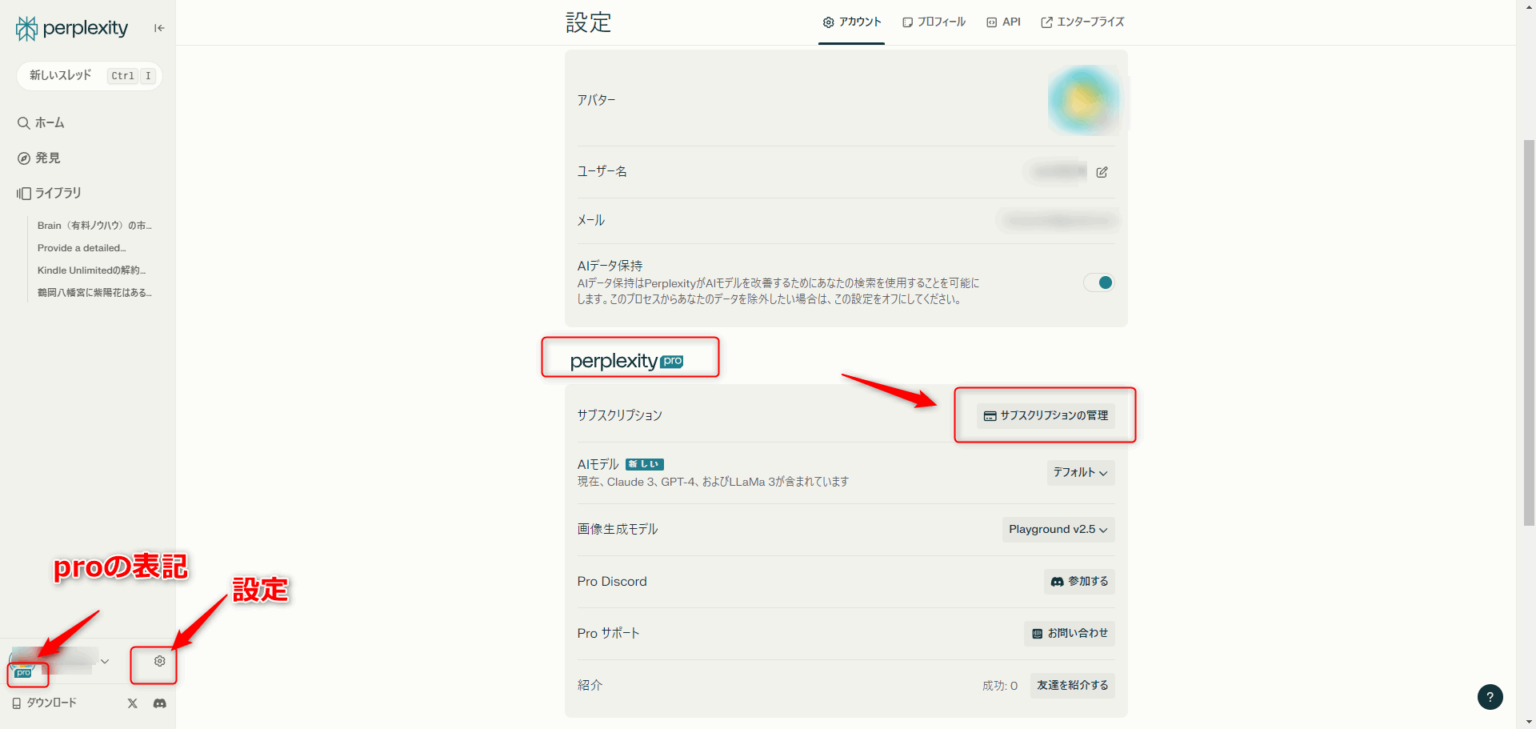Open the Playground v2.5 model dropdown
This screenshot has width=1536, height=729.
[x=1058, y=529]
